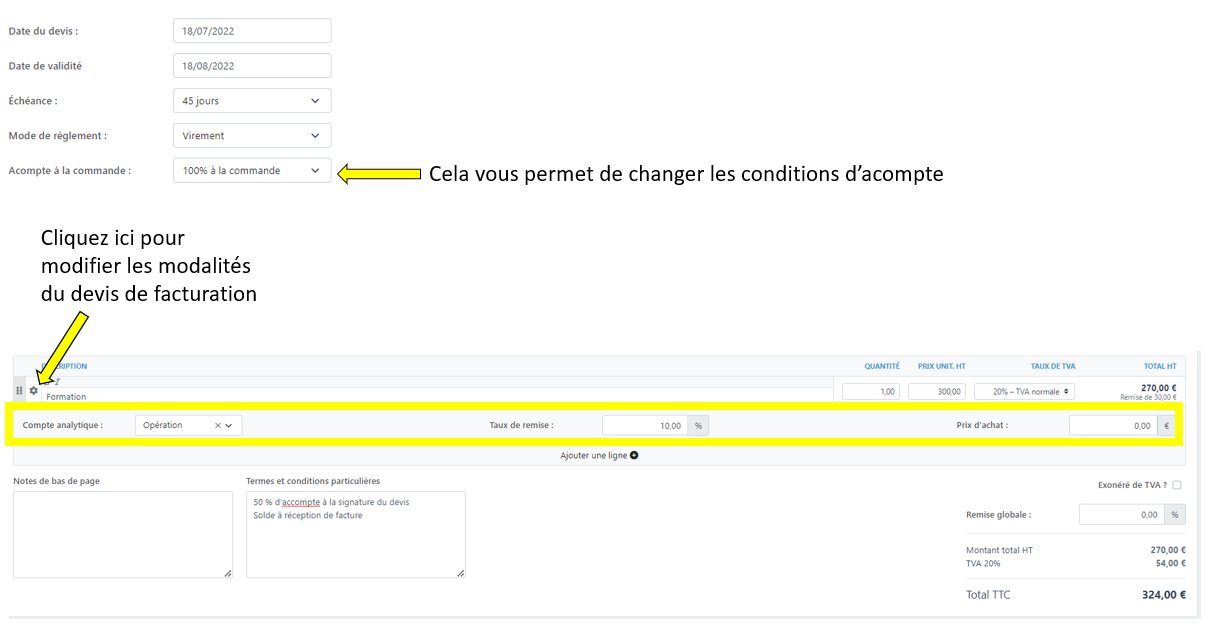Screen dimensions: 1208x631
Task: Expand the Compte analytique dropdown
Action: [230, 426]
